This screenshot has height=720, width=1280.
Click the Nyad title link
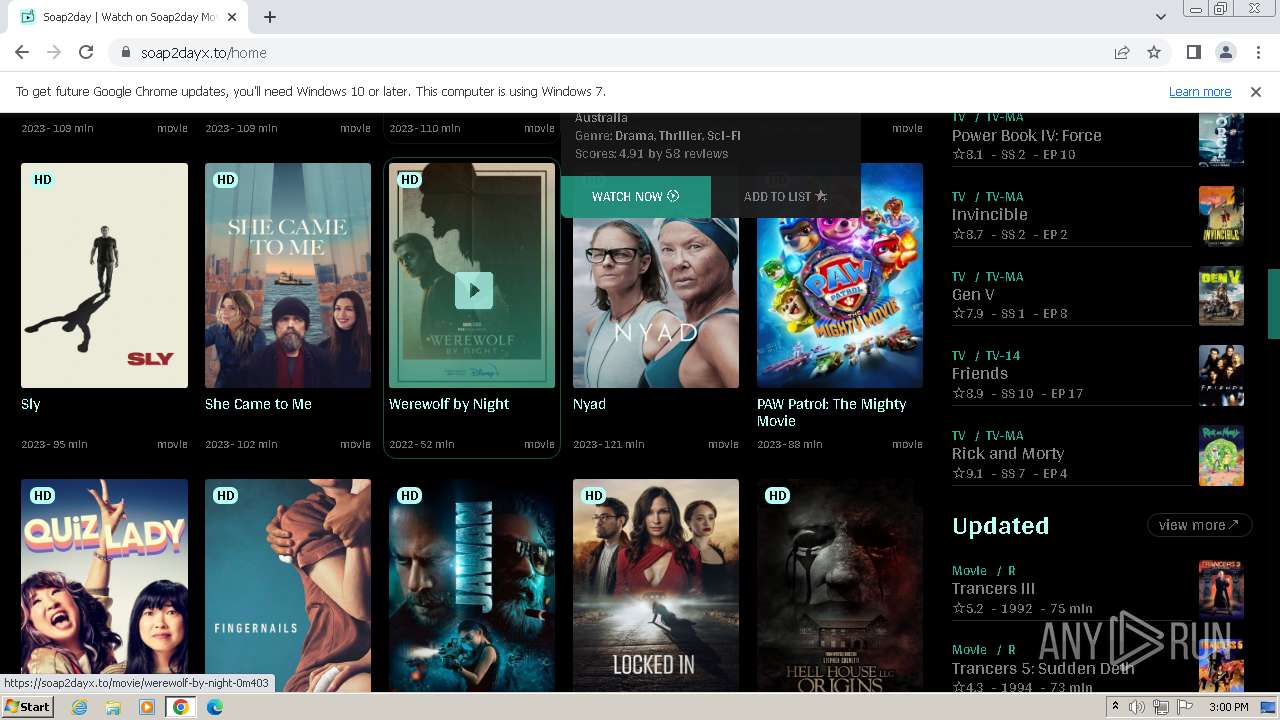coord(589,404)
